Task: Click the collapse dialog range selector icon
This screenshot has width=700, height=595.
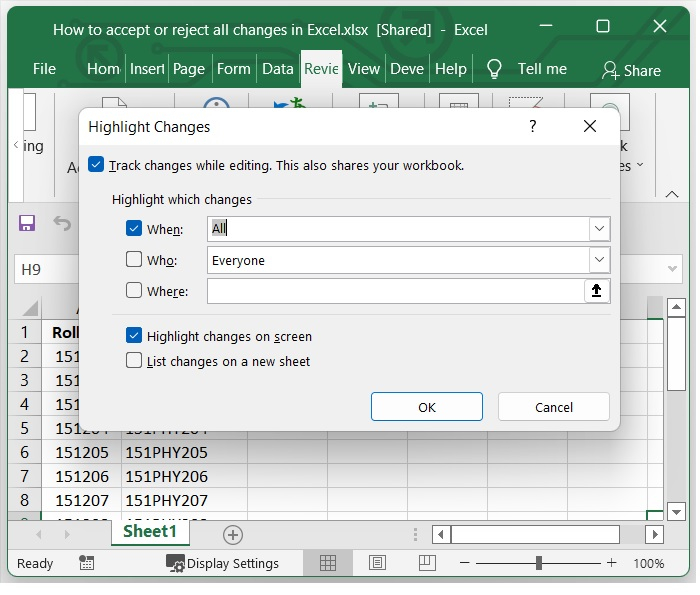Action: 597,291
